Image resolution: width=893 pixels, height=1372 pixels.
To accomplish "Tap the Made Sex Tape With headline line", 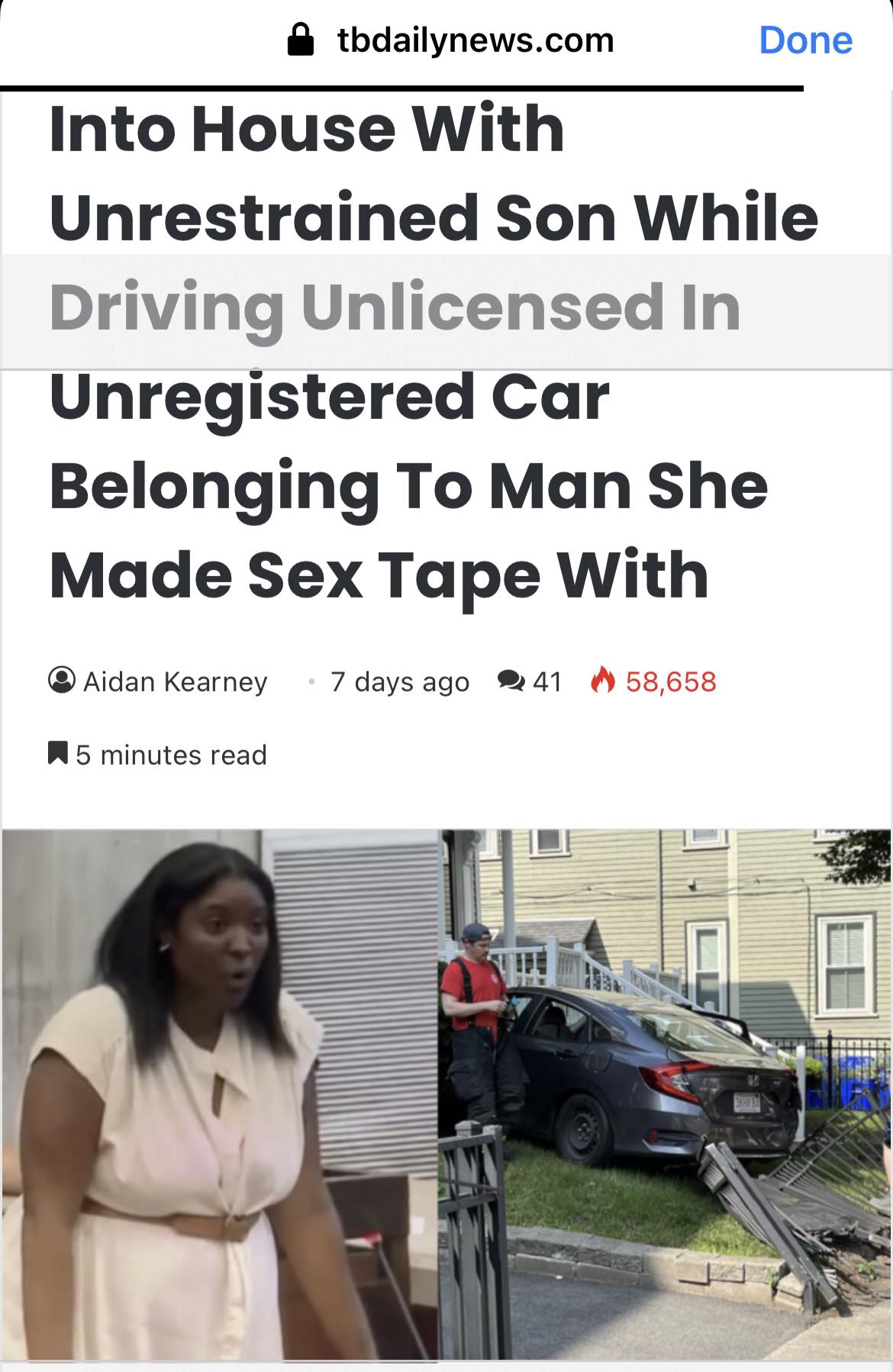I will [379, 575].
